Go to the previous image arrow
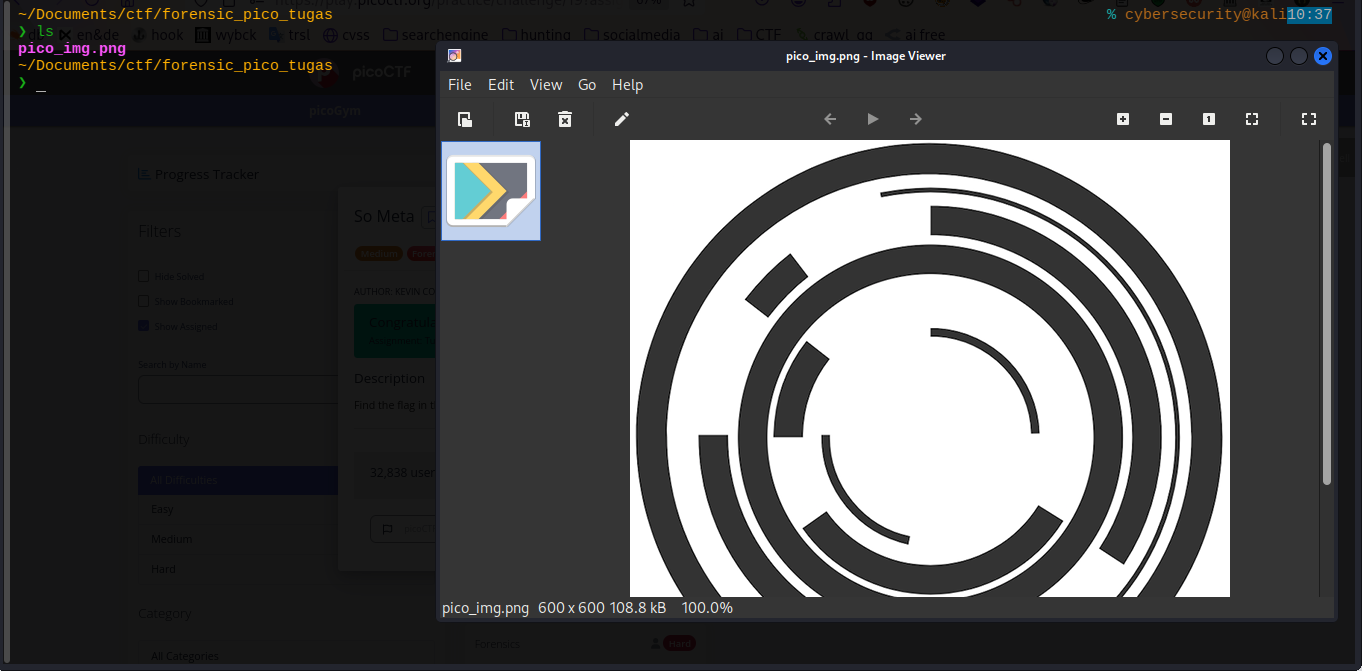Viewport: 1362px width, 671px height. [830, 119]
